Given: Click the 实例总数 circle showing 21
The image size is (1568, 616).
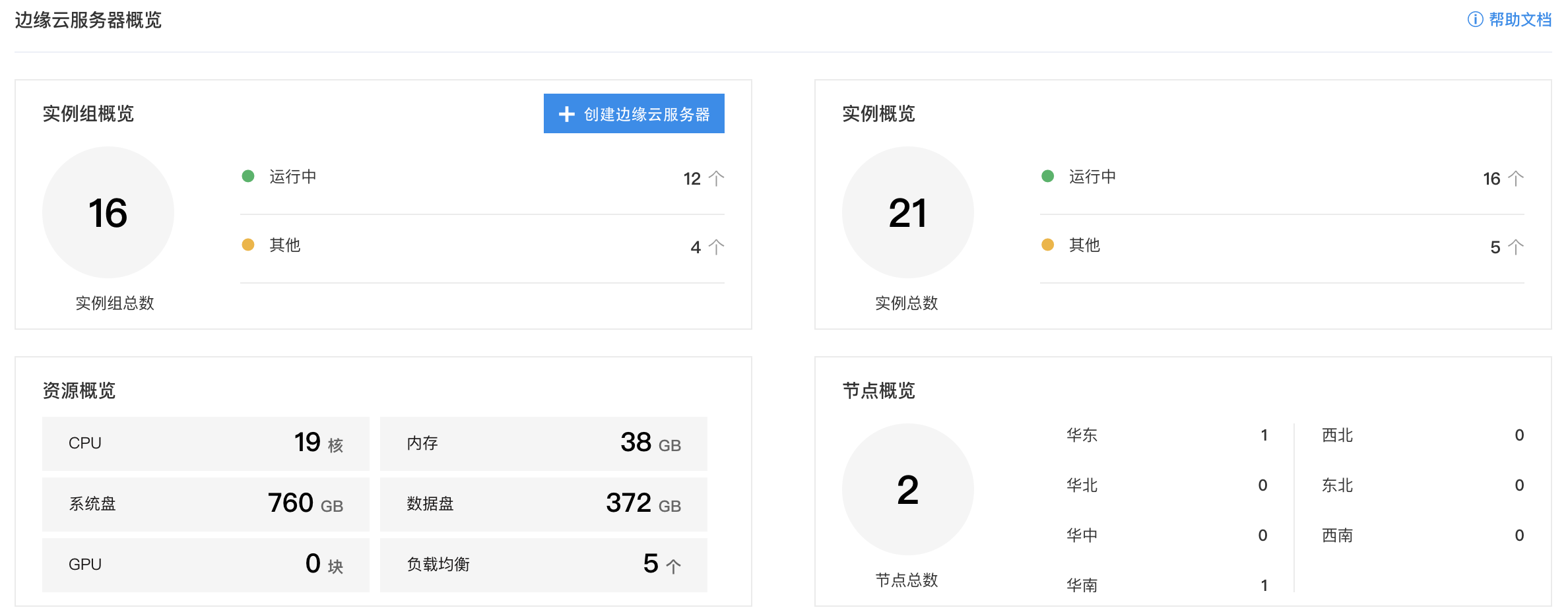Looking at the screenshot, I should [907, 212].
